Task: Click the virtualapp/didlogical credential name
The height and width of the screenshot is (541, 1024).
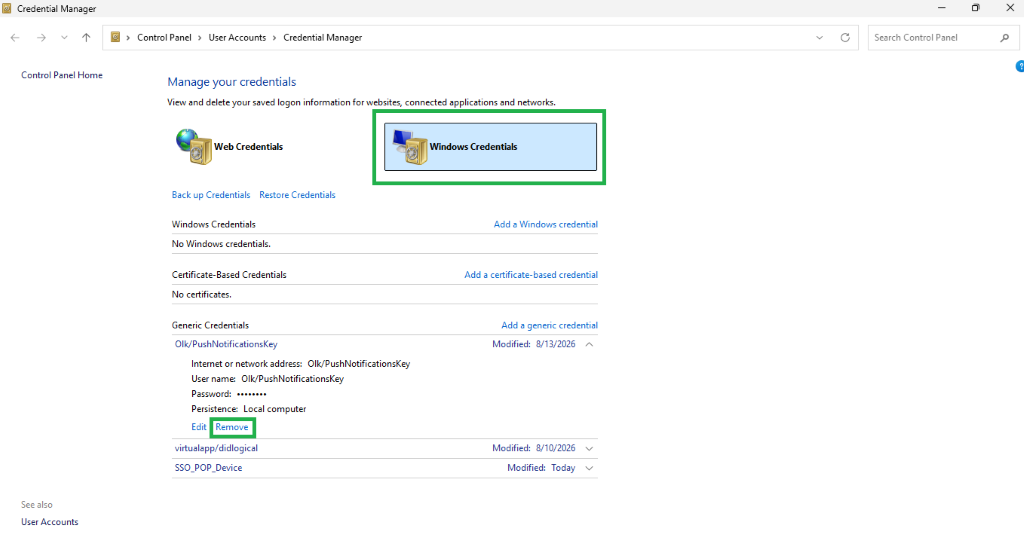Action: [216, 448]
